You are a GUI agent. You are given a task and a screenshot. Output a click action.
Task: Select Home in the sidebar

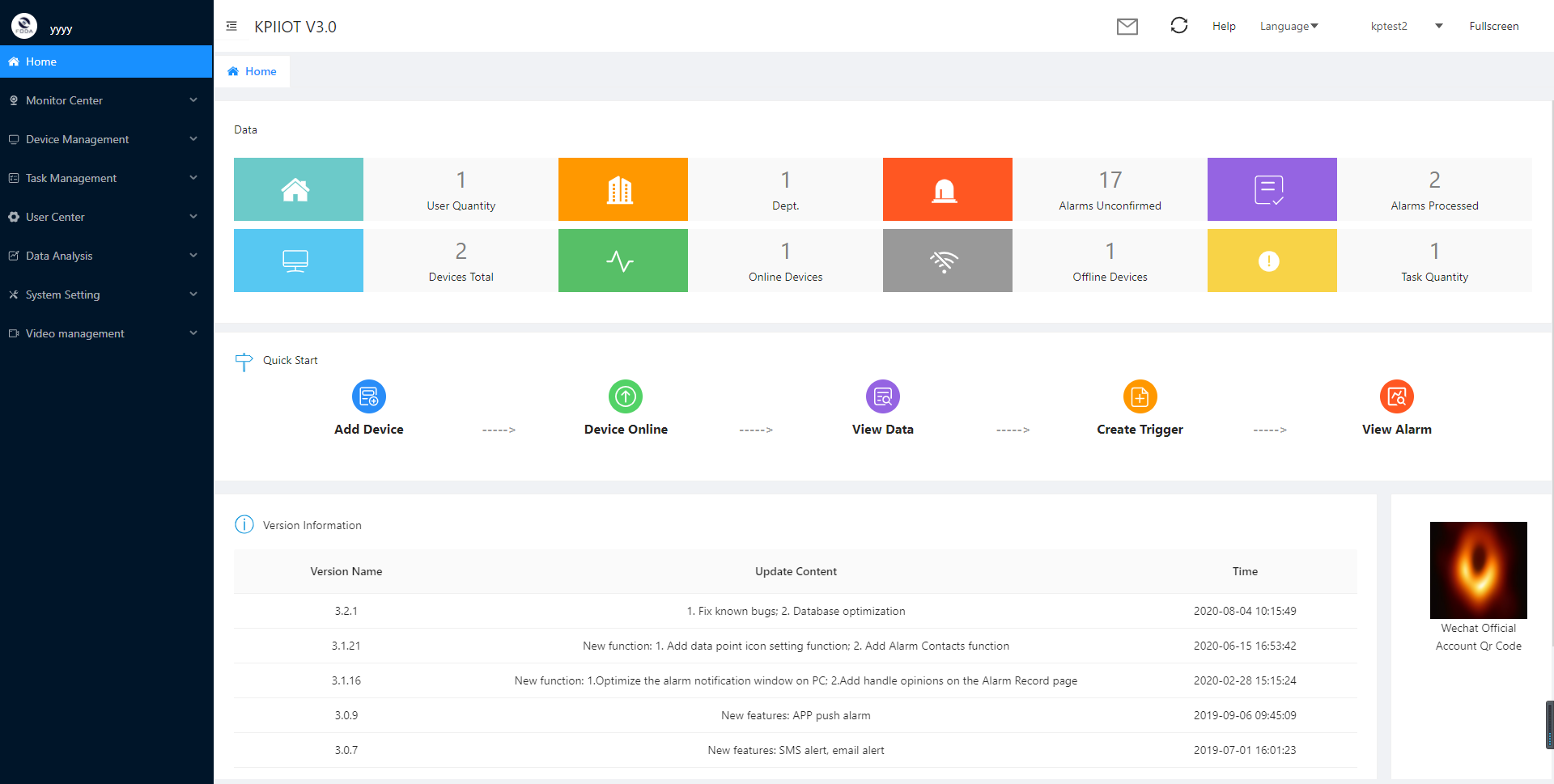[106, 61]
